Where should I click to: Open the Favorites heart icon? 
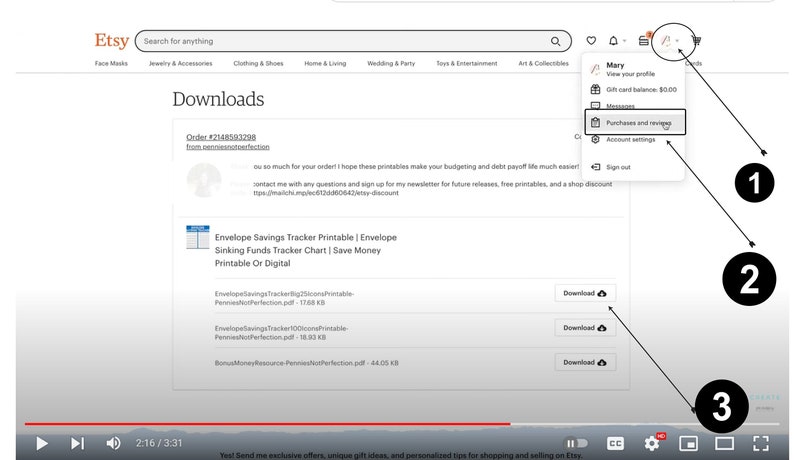[591, 41]
